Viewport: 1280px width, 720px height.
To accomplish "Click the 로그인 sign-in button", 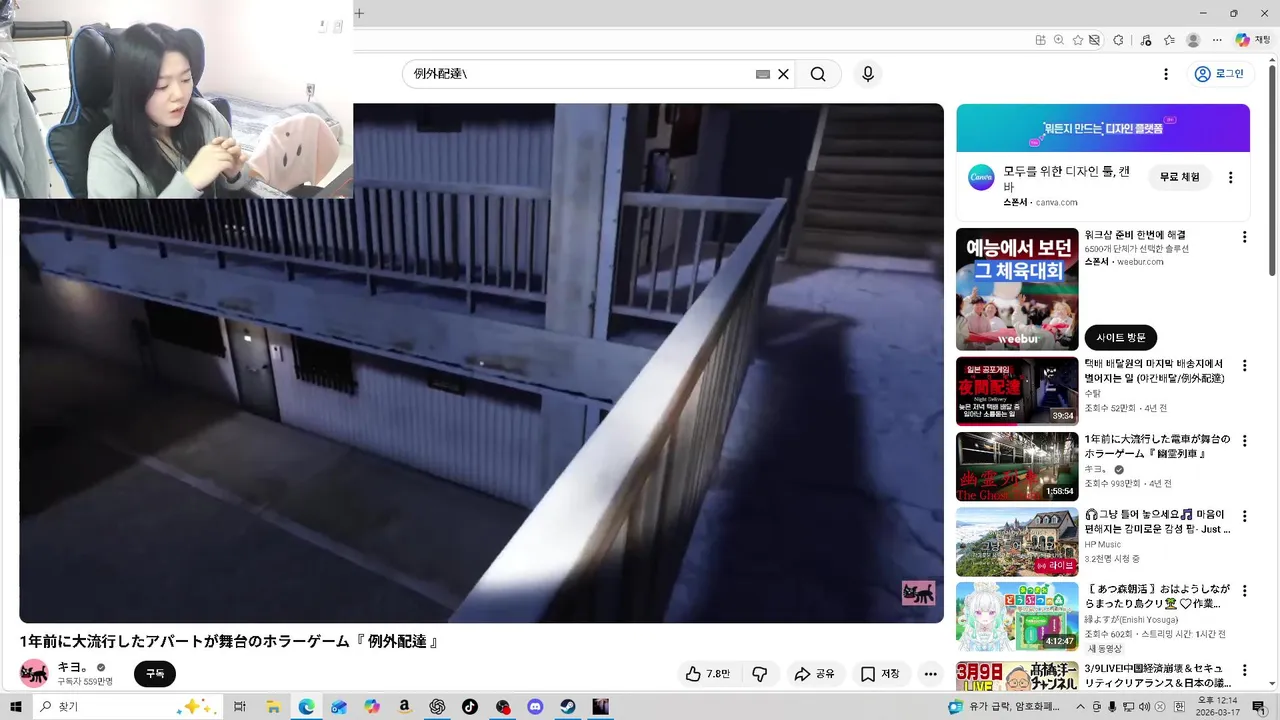I will click(1221, 74).
